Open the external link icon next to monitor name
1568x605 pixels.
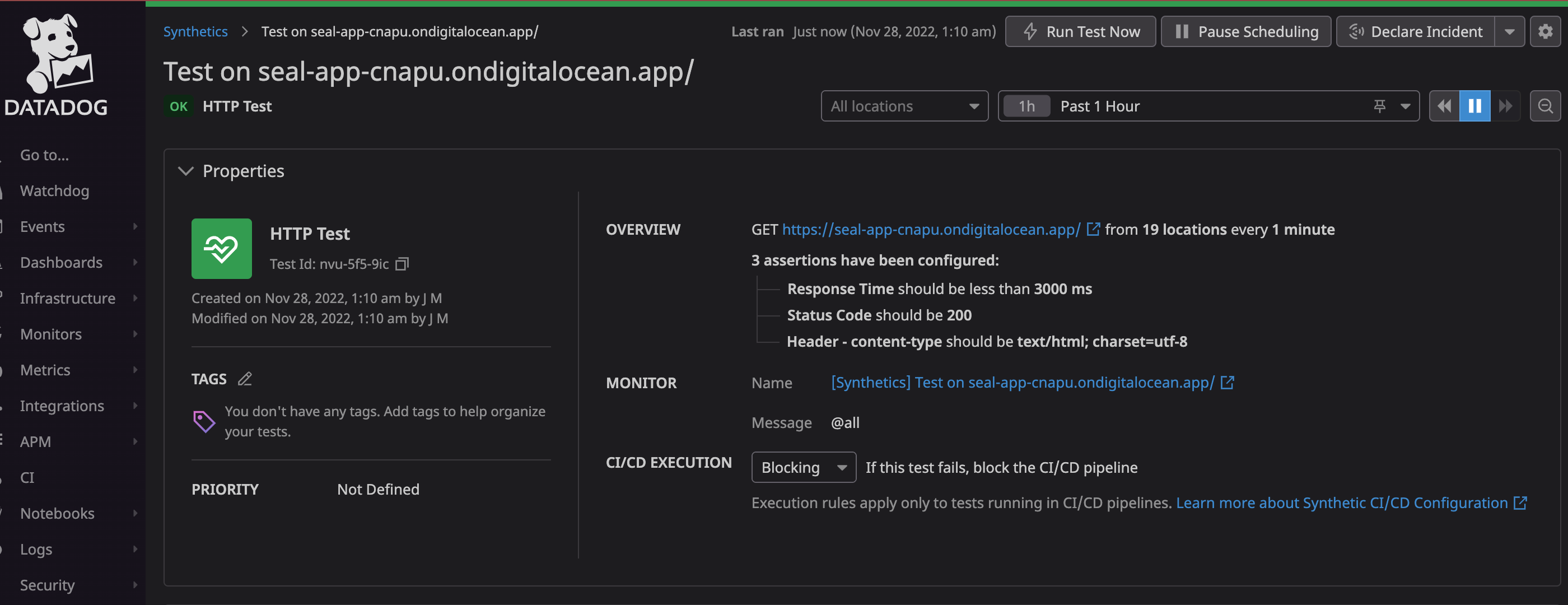1227,383
